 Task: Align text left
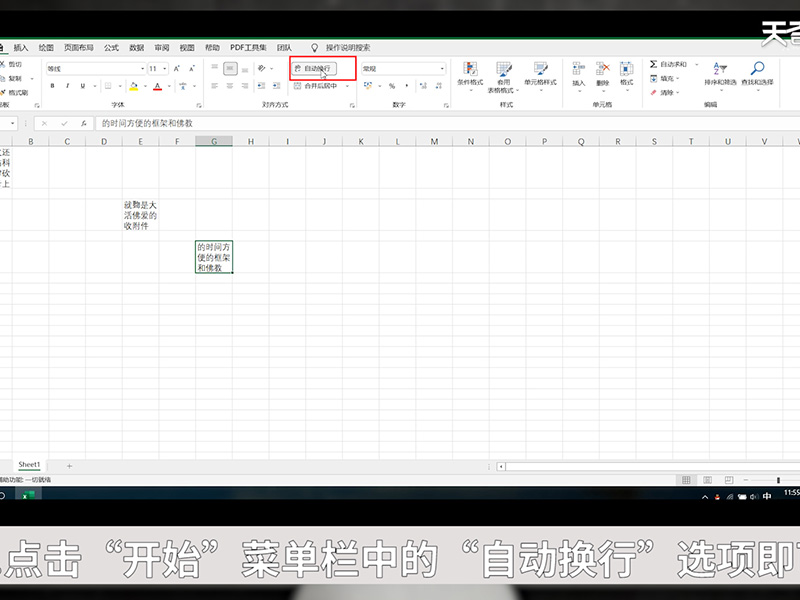pyautogui.click(x=215, y=86)
